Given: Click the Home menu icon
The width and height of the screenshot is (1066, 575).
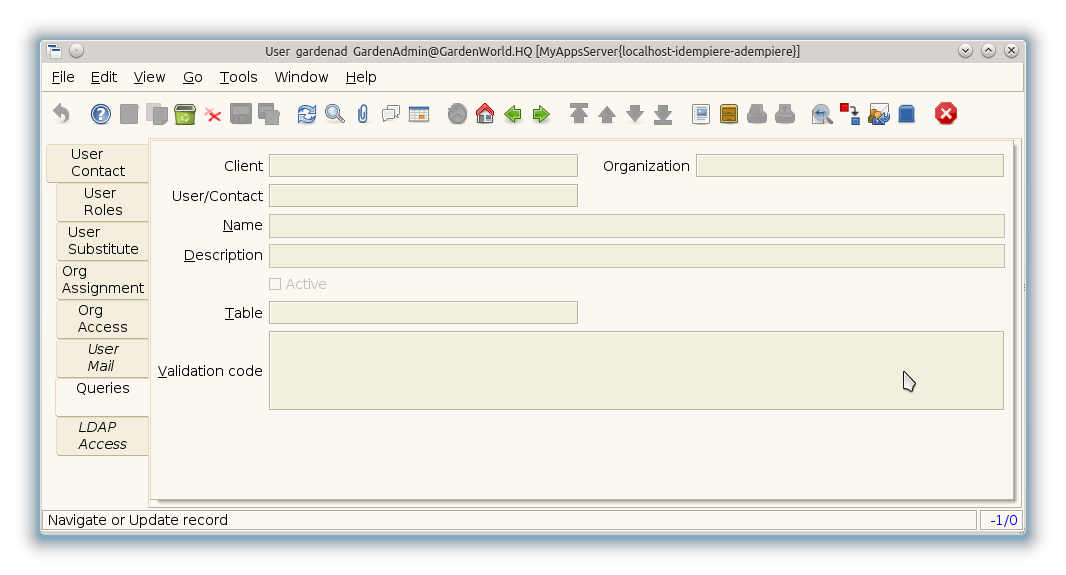Looking at the screenshot, I should coord(485,114).
